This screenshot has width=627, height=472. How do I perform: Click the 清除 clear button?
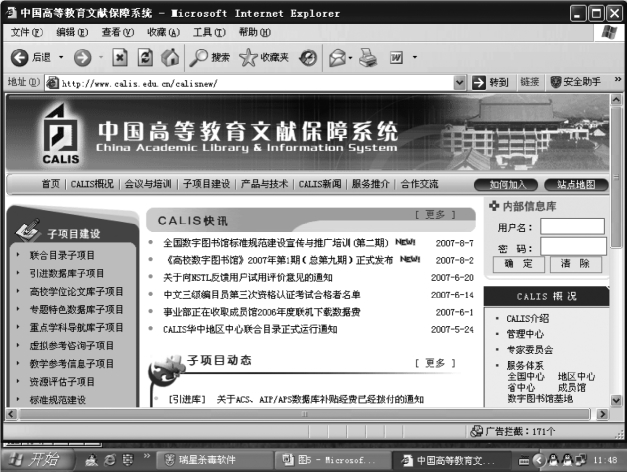point(576,264)
